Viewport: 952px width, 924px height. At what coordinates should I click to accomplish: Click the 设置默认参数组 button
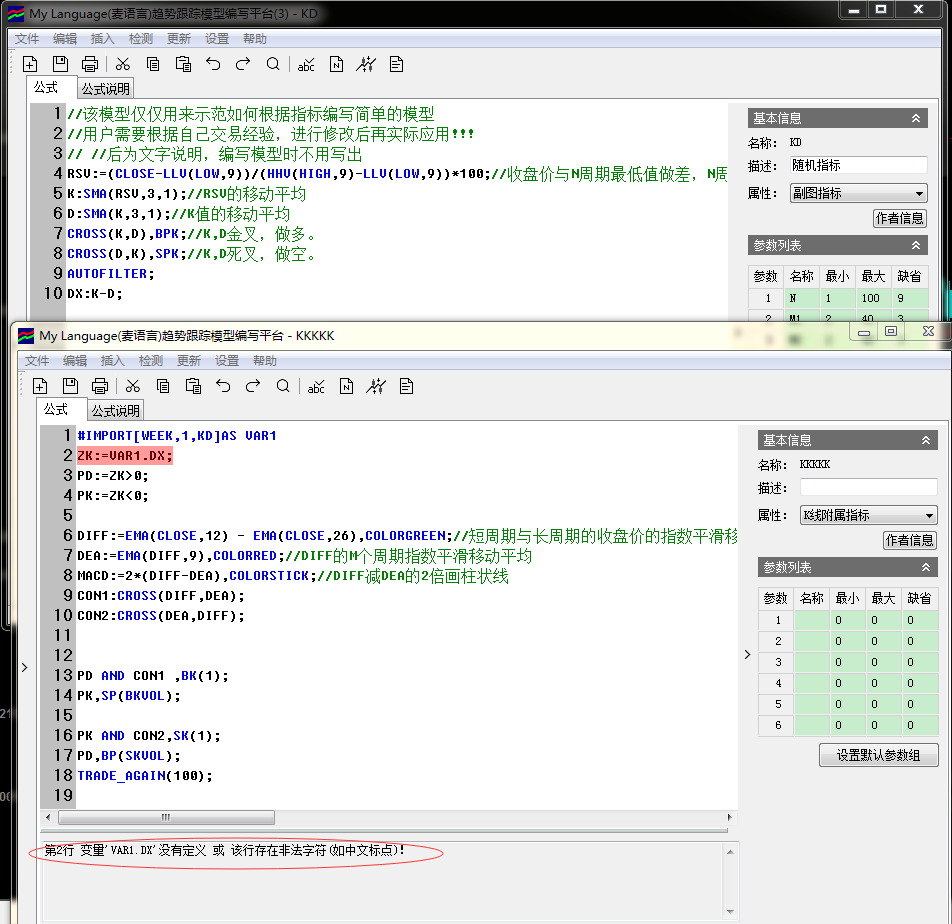tap(879, 755)
